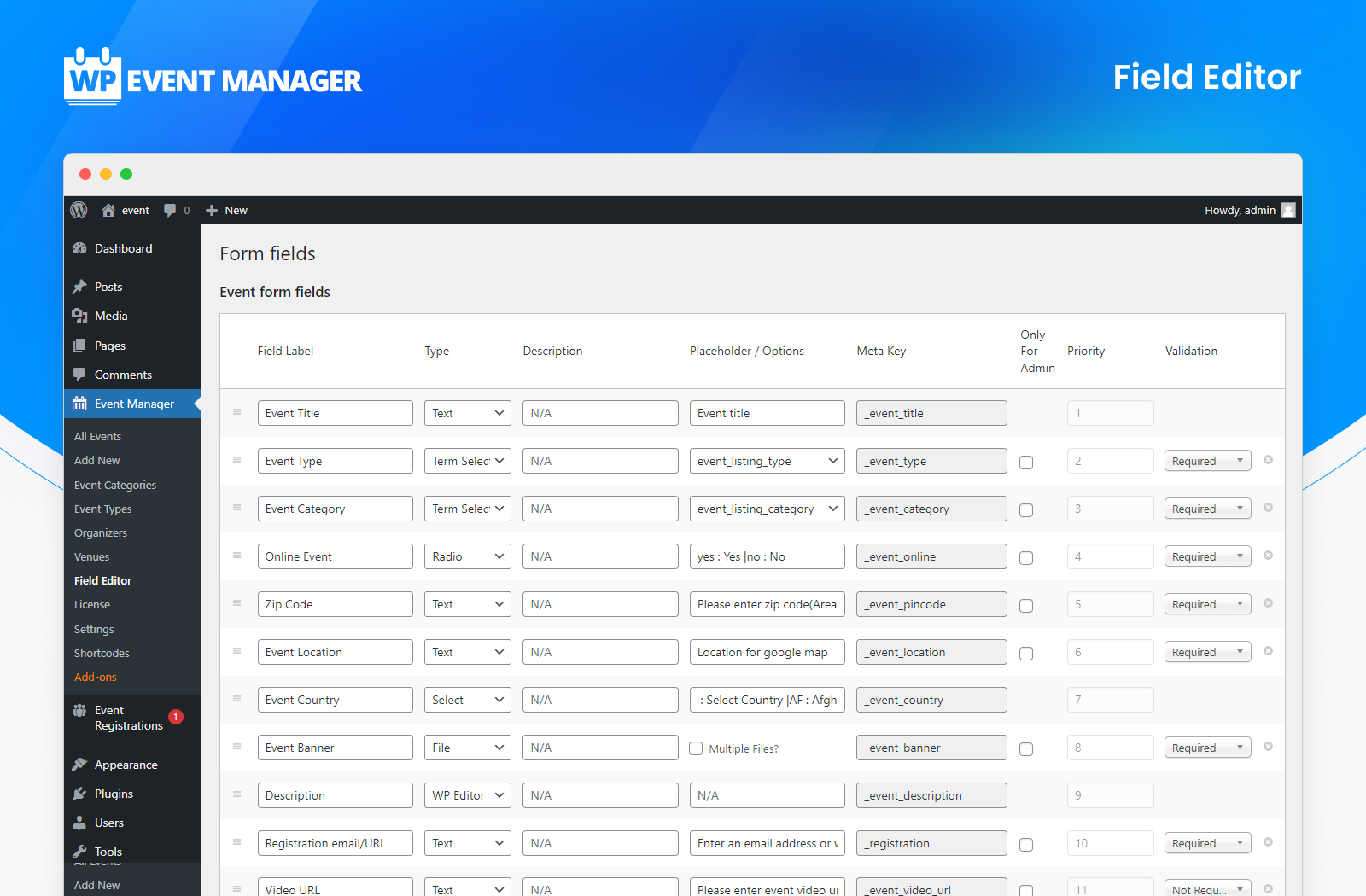Delete the Event Banner field row
Screen dimensions: 1366x896
1269,747
